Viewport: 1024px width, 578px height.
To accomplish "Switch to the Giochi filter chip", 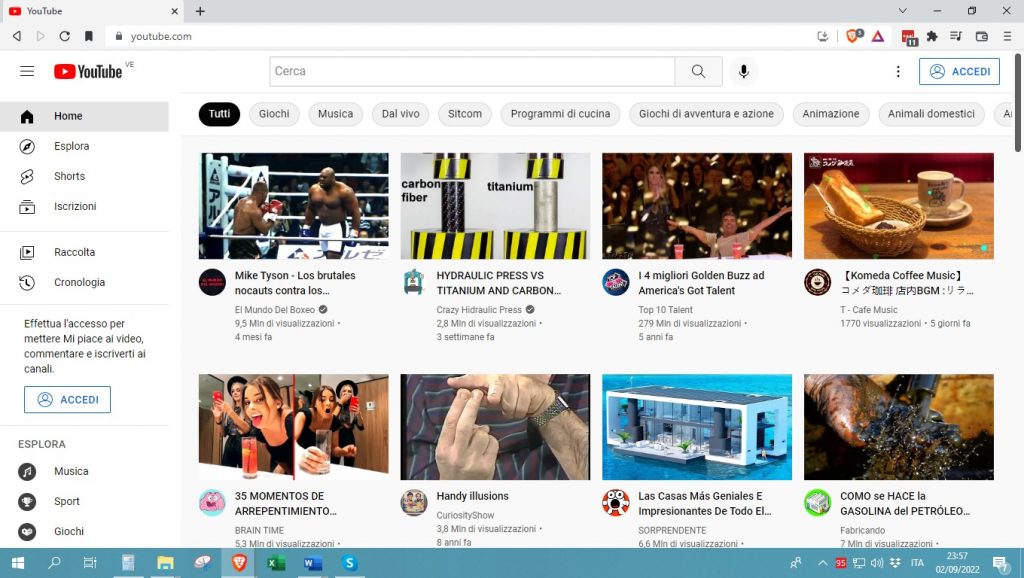I will tap(274, 113).
